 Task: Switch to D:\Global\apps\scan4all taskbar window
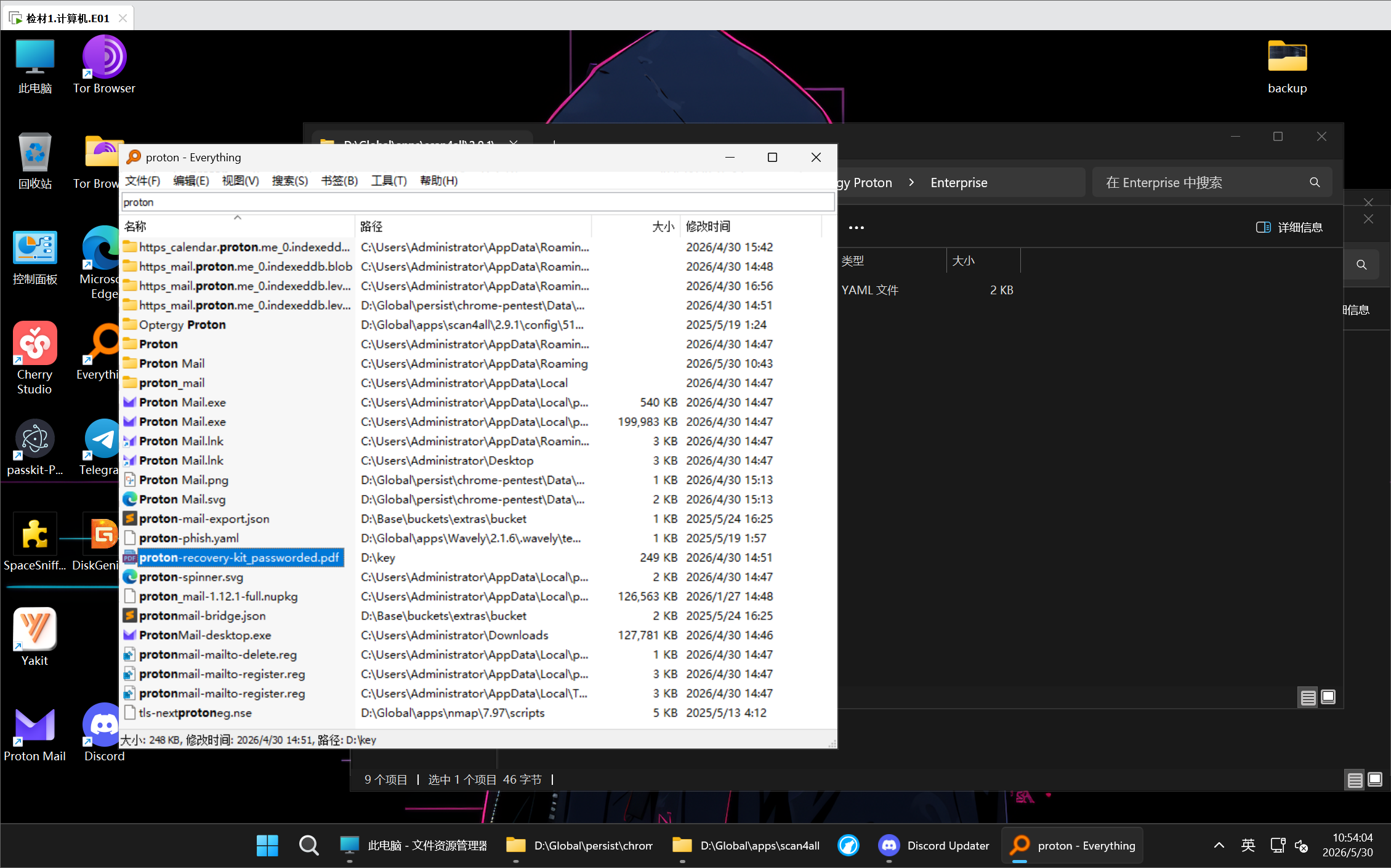pos(746,845)
